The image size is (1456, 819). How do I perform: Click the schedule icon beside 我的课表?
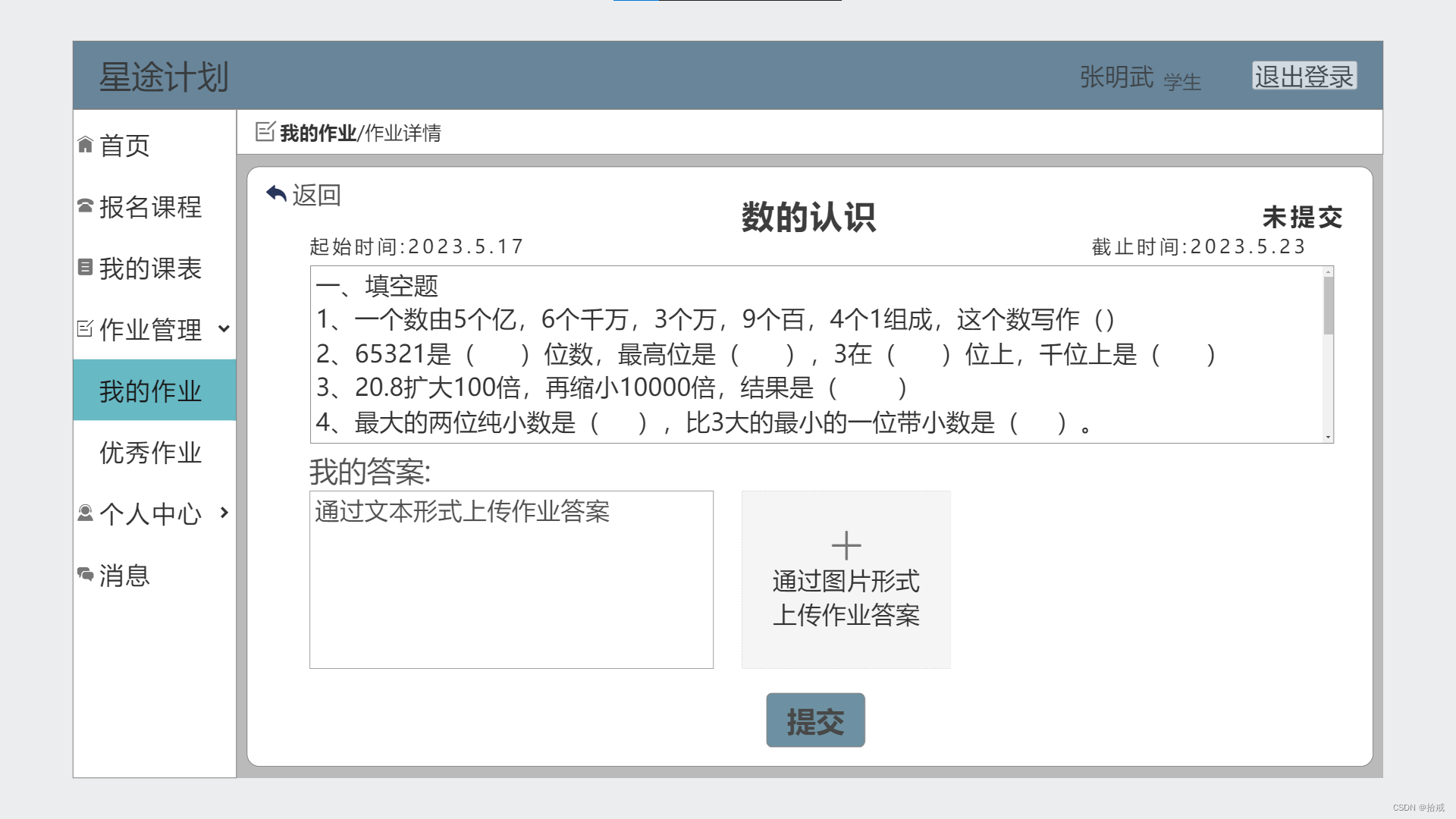click(85, 267)
